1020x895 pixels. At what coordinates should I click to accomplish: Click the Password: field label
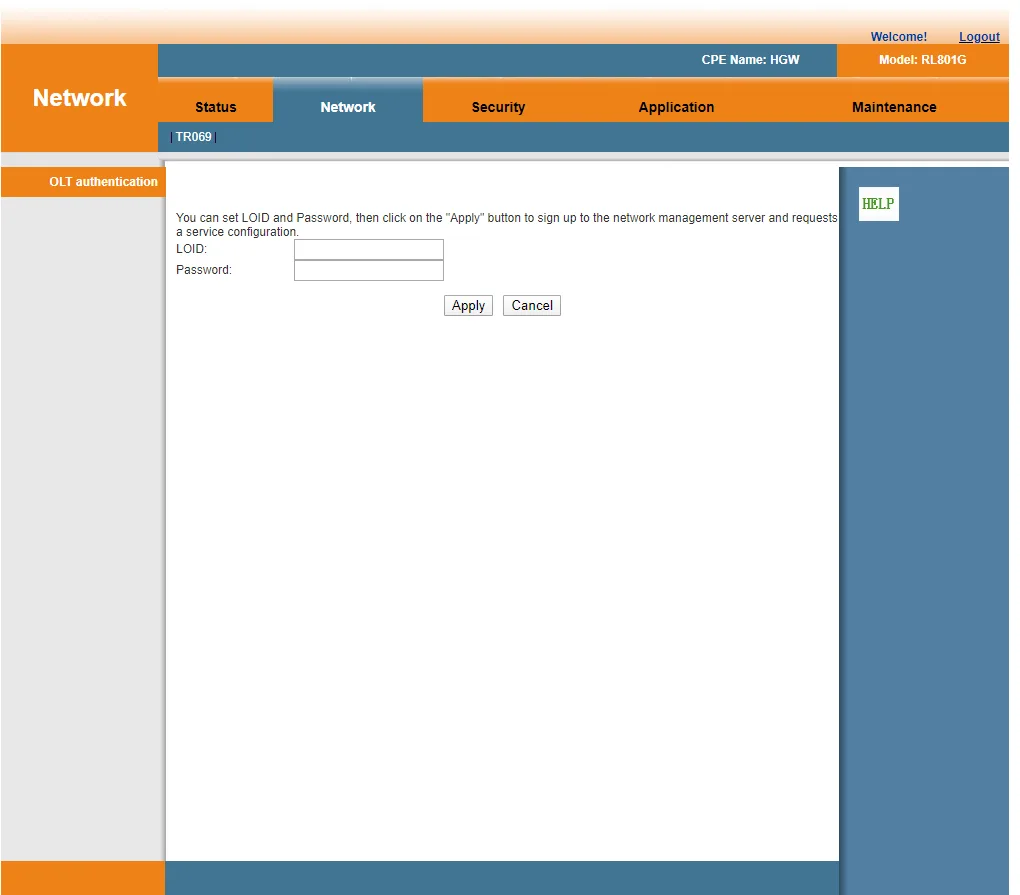[204, 270]
